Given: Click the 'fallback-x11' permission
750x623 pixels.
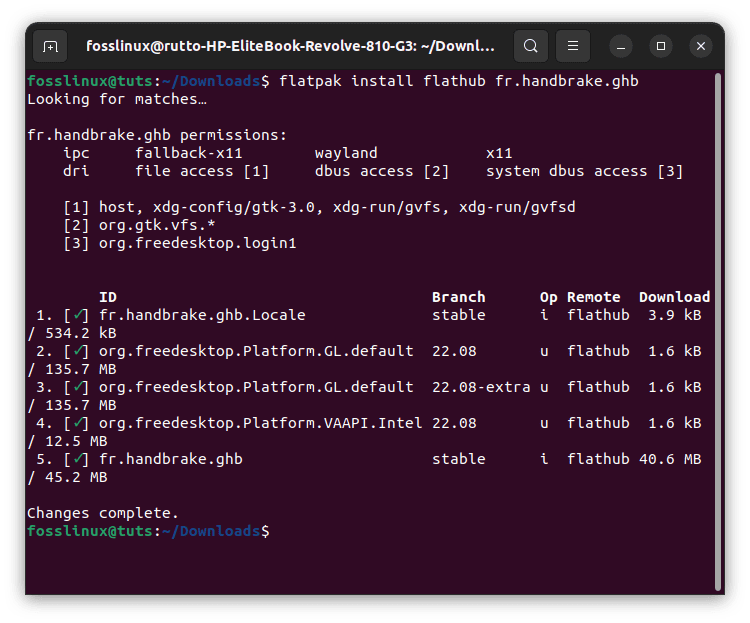Looking at the screenshot, I should (188, 154).
